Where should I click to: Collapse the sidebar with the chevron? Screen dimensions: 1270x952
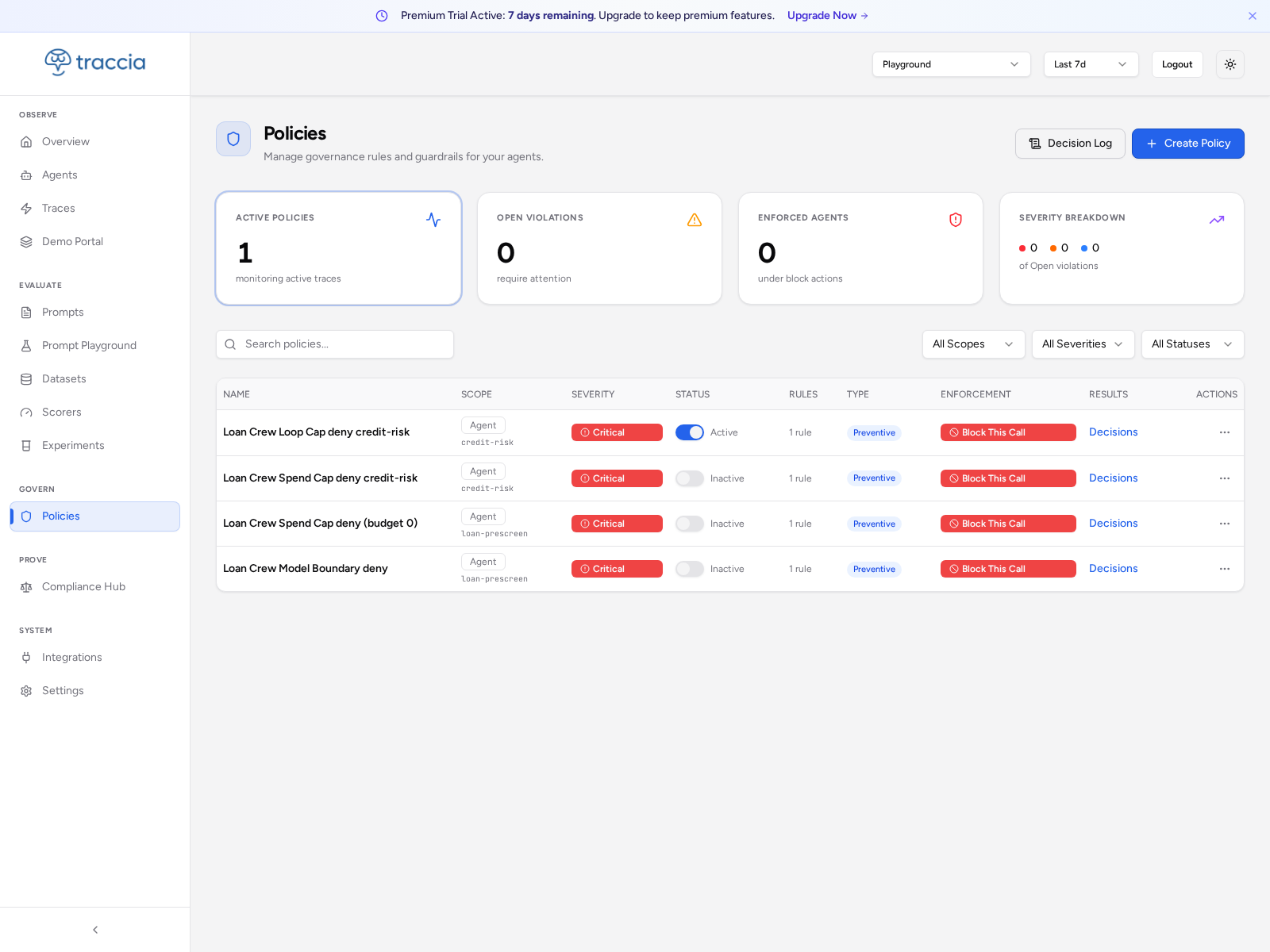[x=95, y=930]
